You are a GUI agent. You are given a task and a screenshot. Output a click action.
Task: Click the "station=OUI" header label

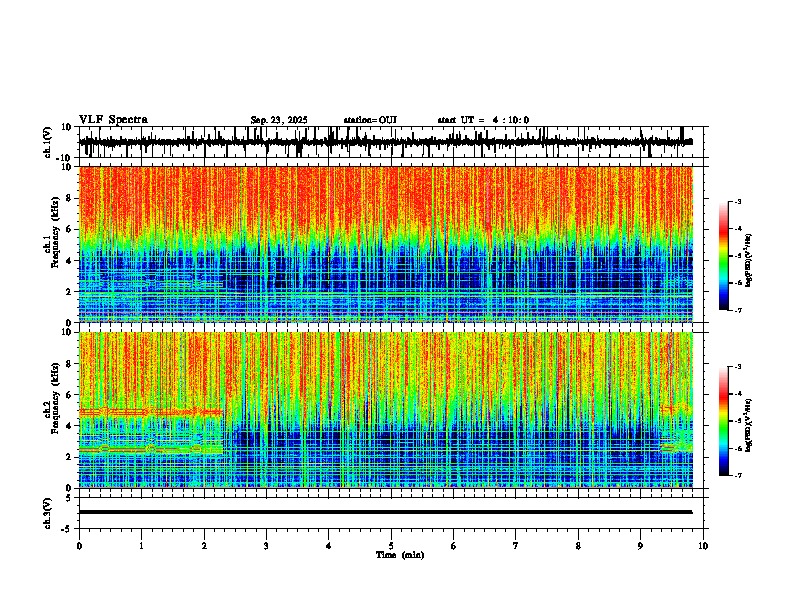(370, 120)
